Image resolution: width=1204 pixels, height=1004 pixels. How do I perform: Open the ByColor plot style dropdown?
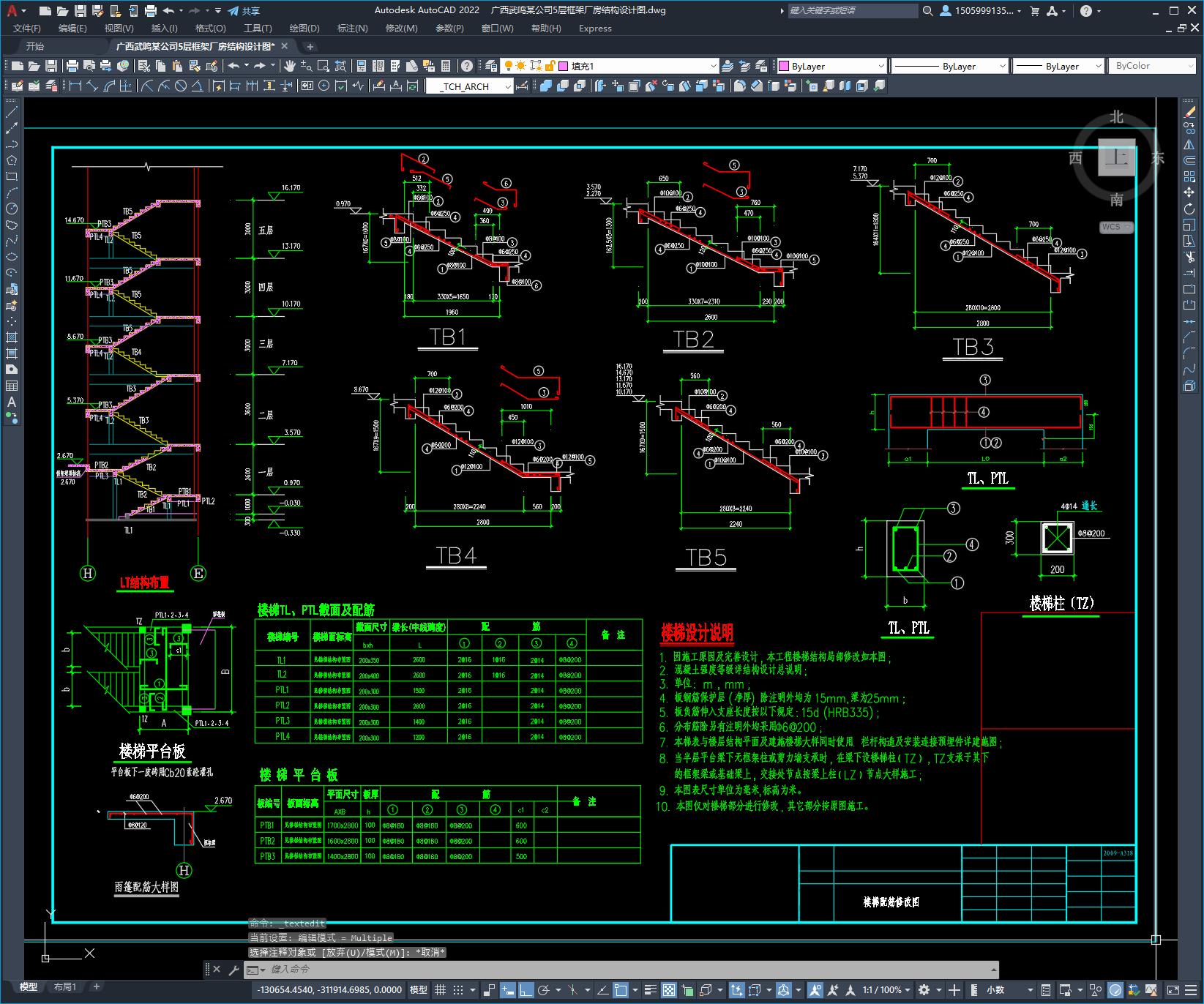point(1152,66)
